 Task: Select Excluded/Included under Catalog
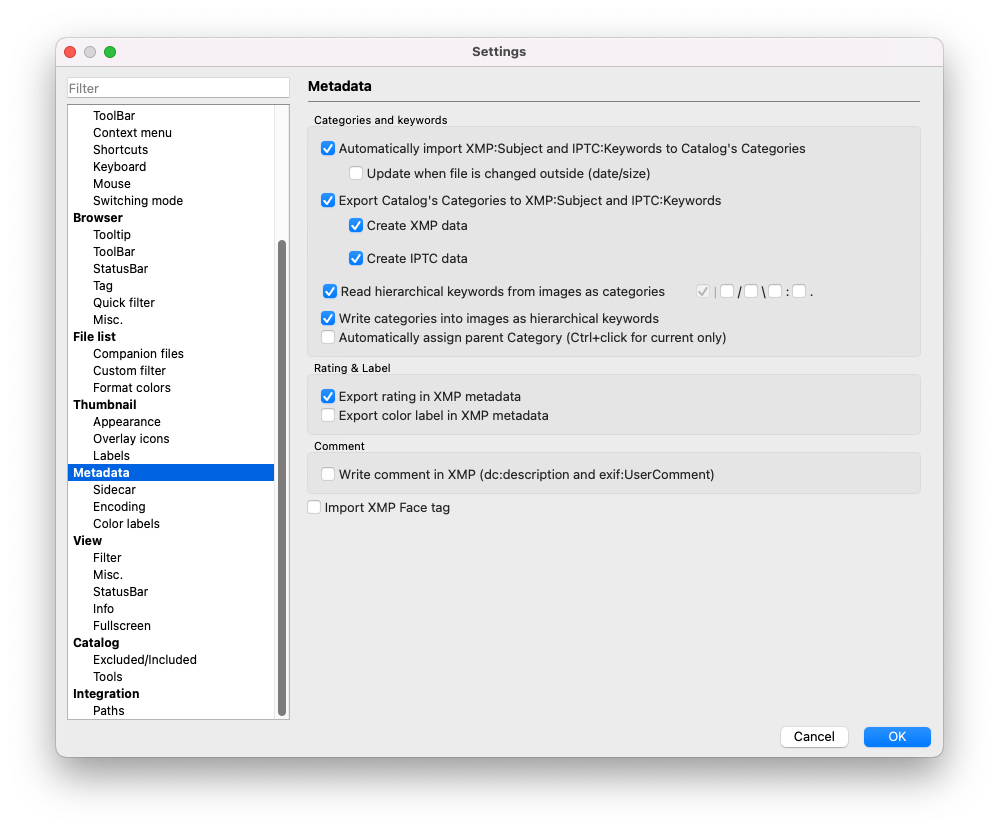click(x=144, y=660)
